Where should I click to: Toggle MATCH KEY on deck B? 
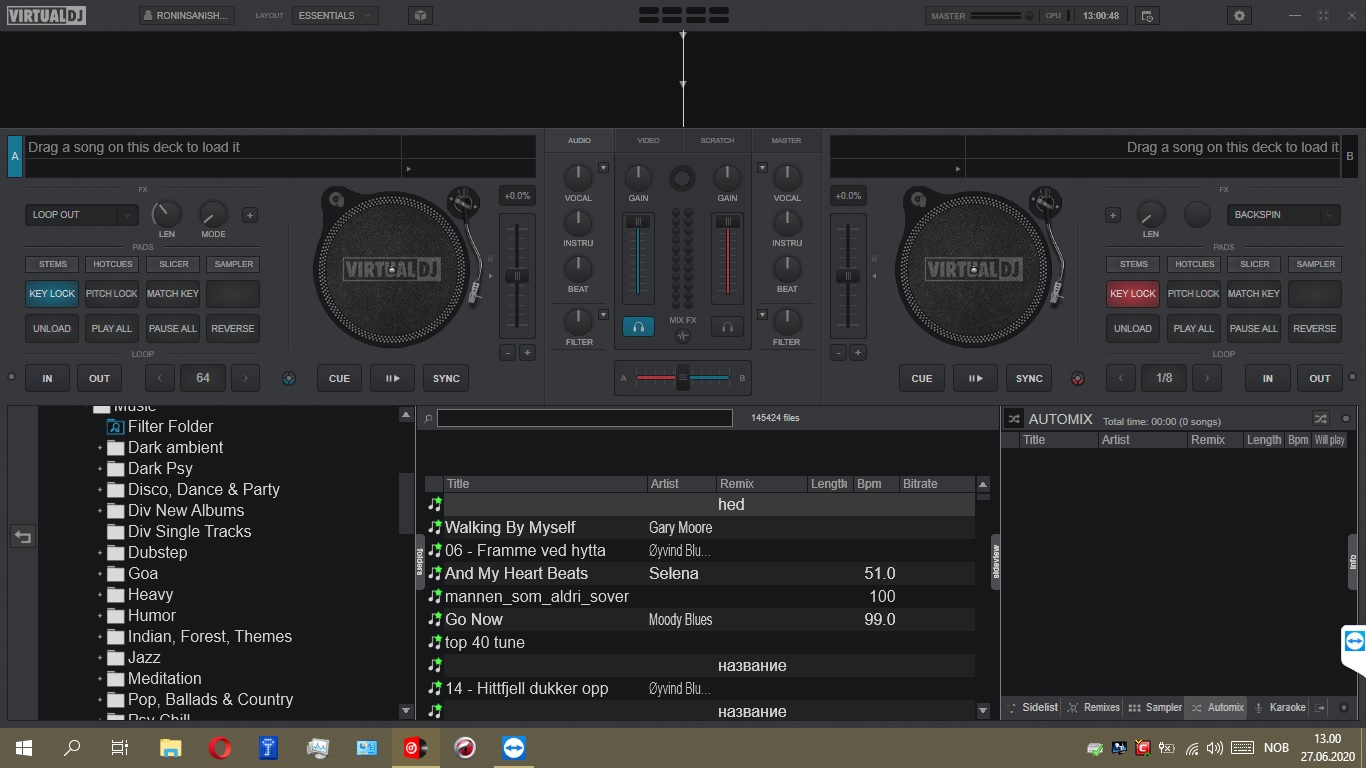click(1254, 294)
